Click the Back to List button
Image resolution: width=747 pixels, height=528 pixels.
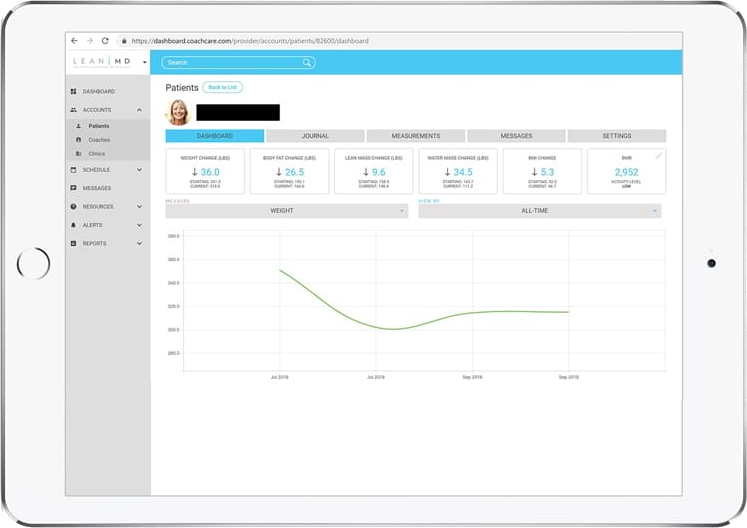(222, 88)
